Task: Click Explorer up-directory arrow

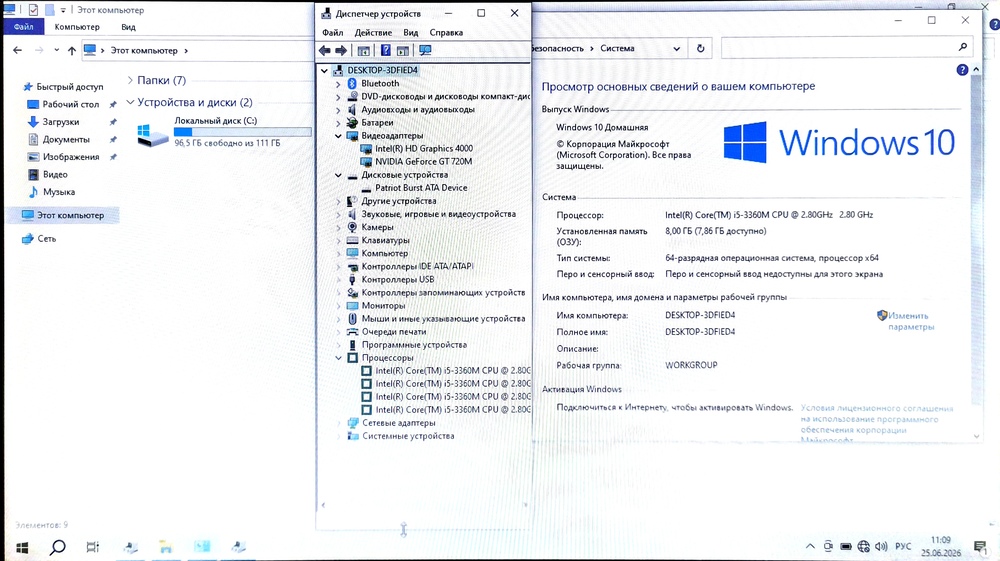Action: (71, 50)
